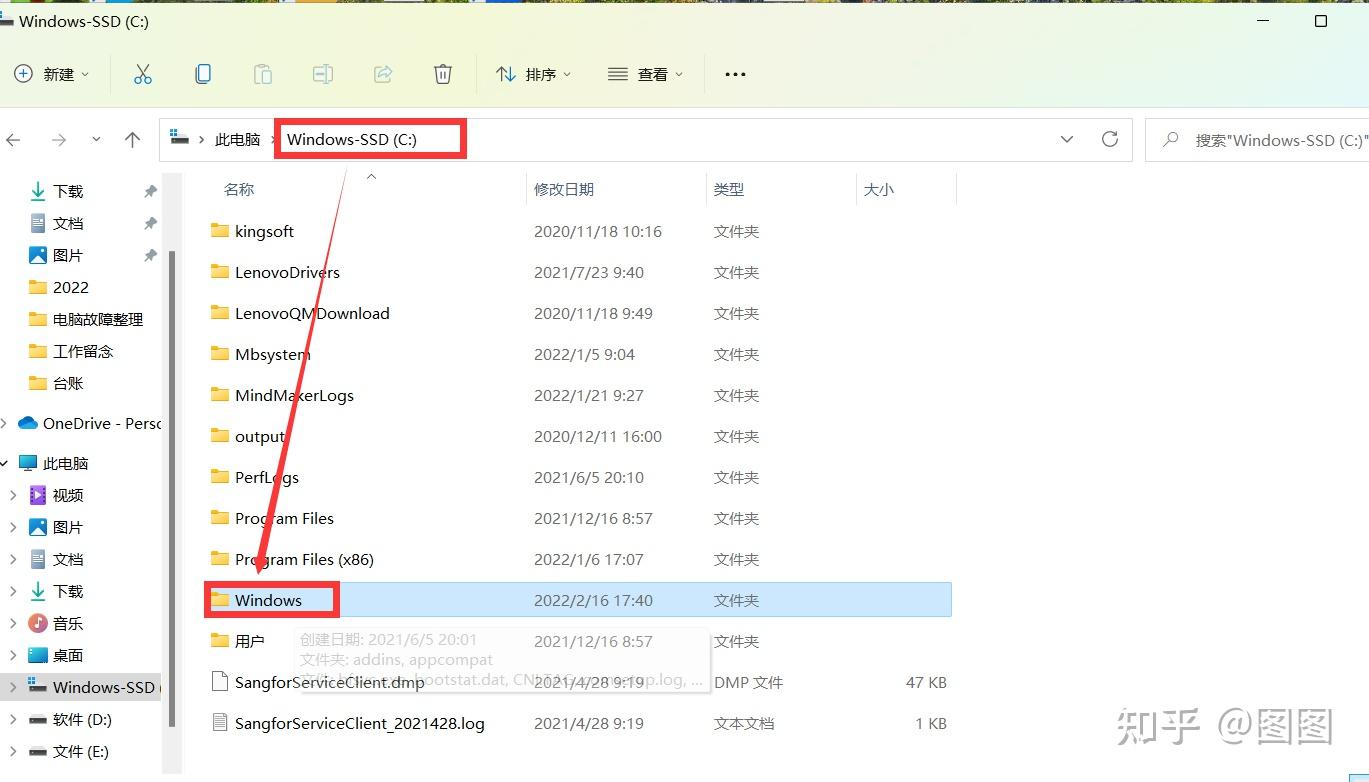Collapse the 此电脑 node in navigation tree

pos(7,463)
